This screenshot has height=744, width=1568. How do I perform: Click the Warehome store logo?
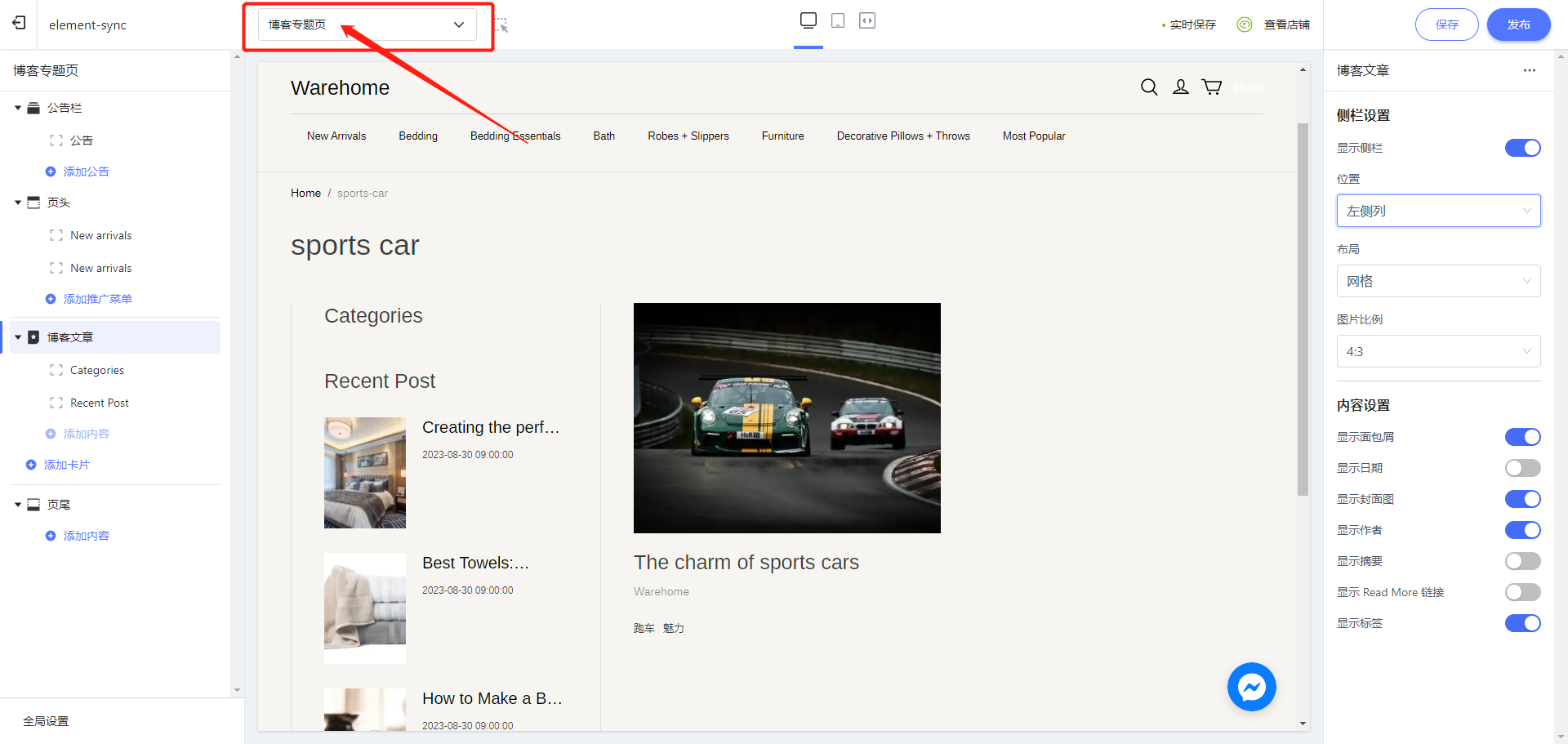340,88
